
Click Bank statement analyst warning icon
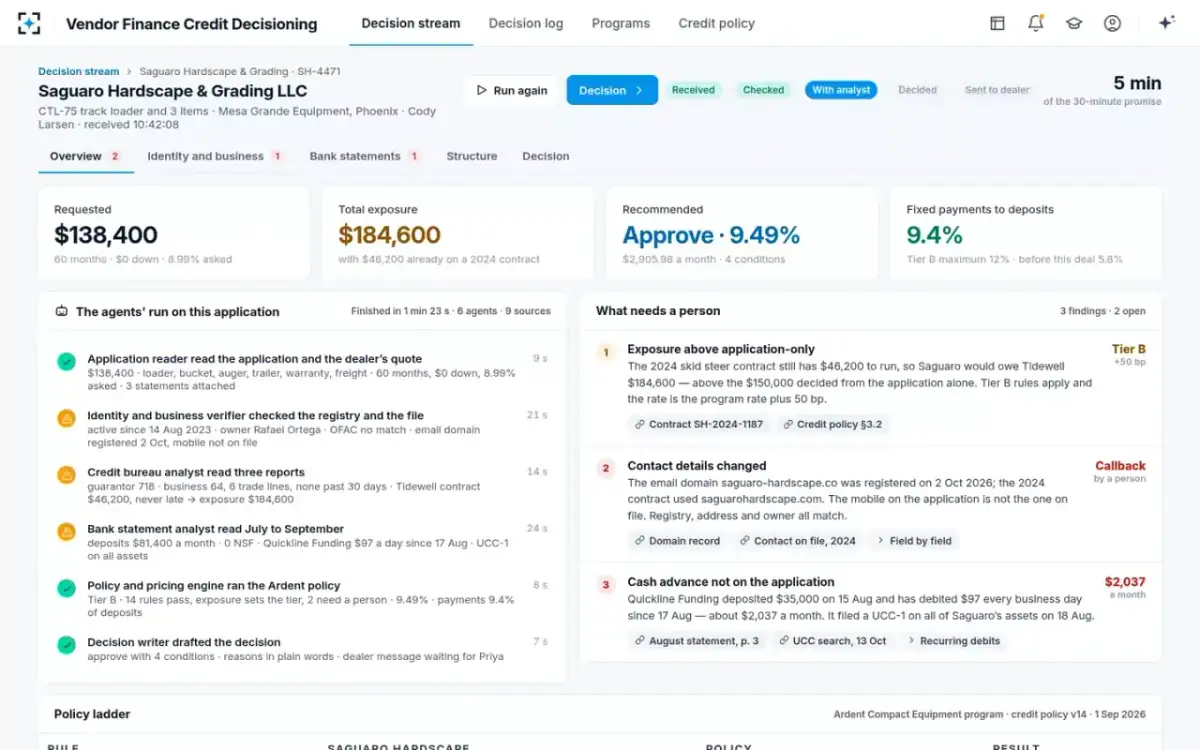[66, 531]
